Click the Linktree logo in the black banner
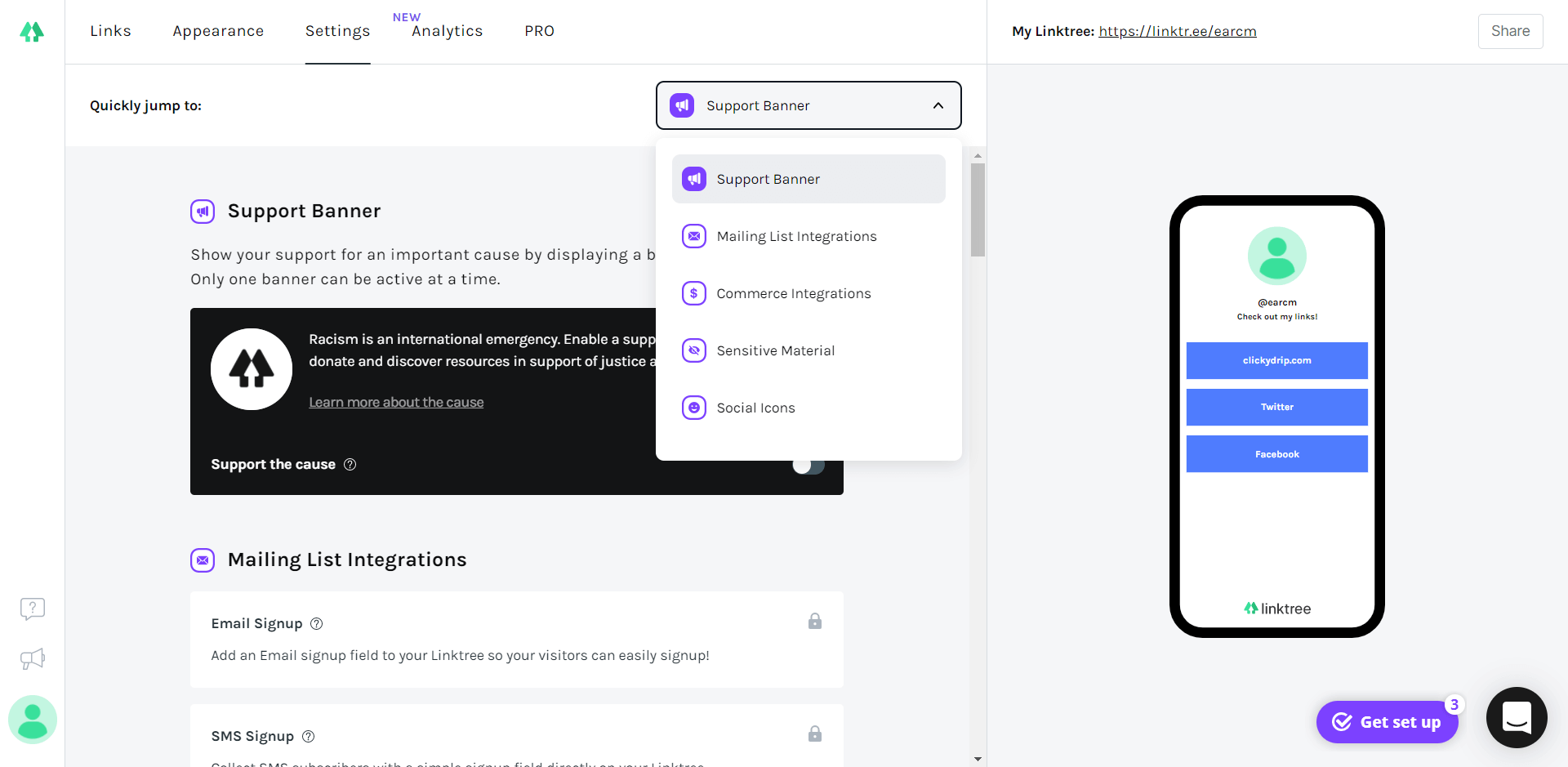Screen dimensions: 1568x767 coord(252,369)
